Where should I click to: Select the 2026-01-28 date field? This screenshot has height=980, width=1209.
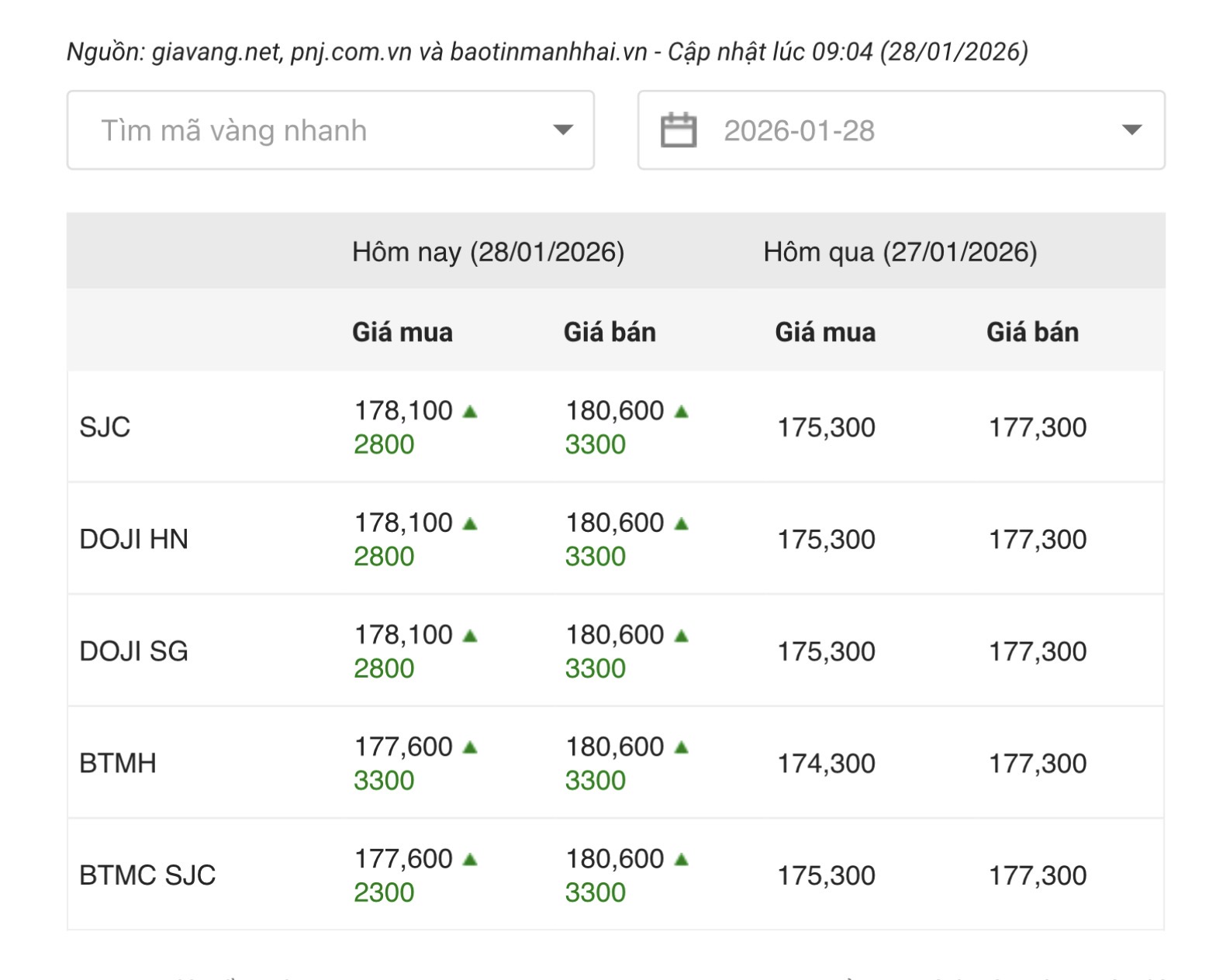799,131
